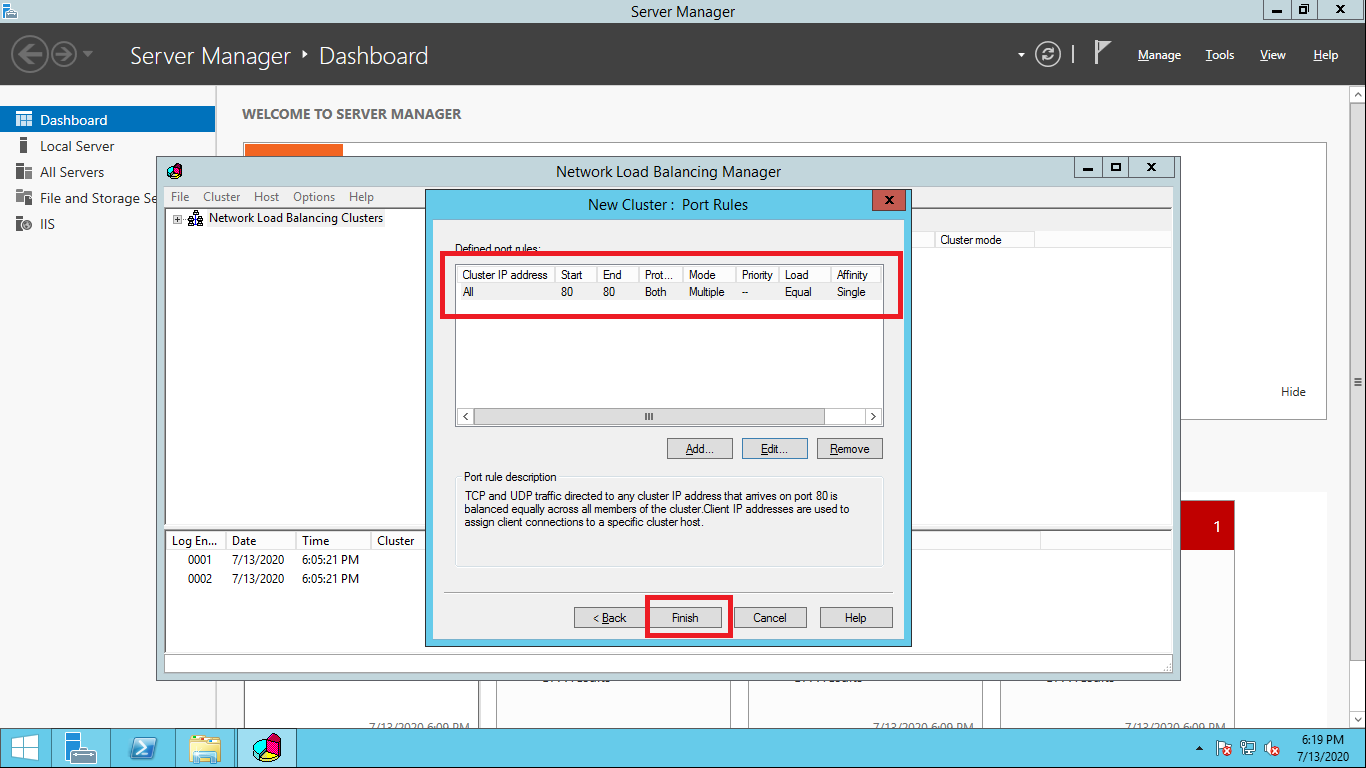Open Server Manager from the taskbar
This screenshot has height=768, width=1366.
click(81, 748)
